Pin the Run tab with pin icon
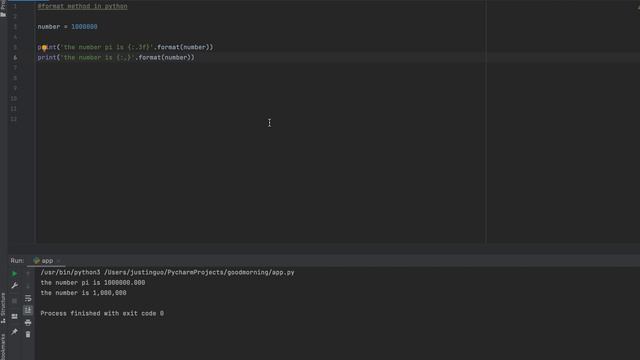This screenshot has width=640, height=360. (x=14, y=332)
